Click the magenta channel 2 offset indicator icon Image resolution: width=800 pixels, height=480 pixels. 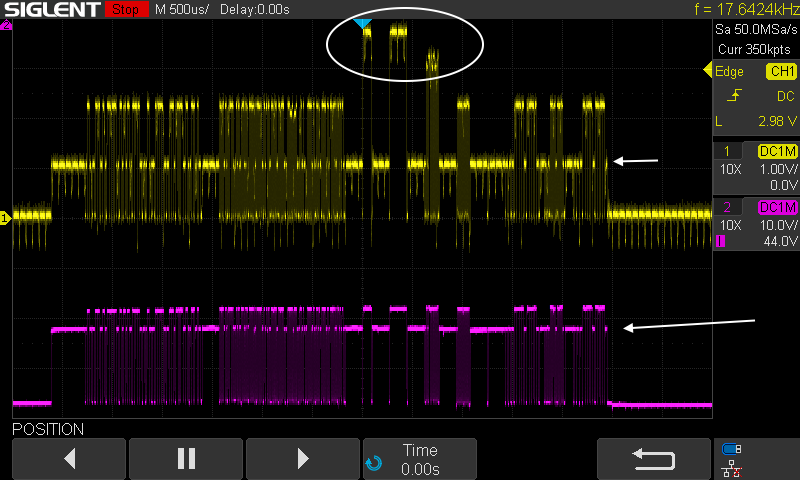coord(720,241)
